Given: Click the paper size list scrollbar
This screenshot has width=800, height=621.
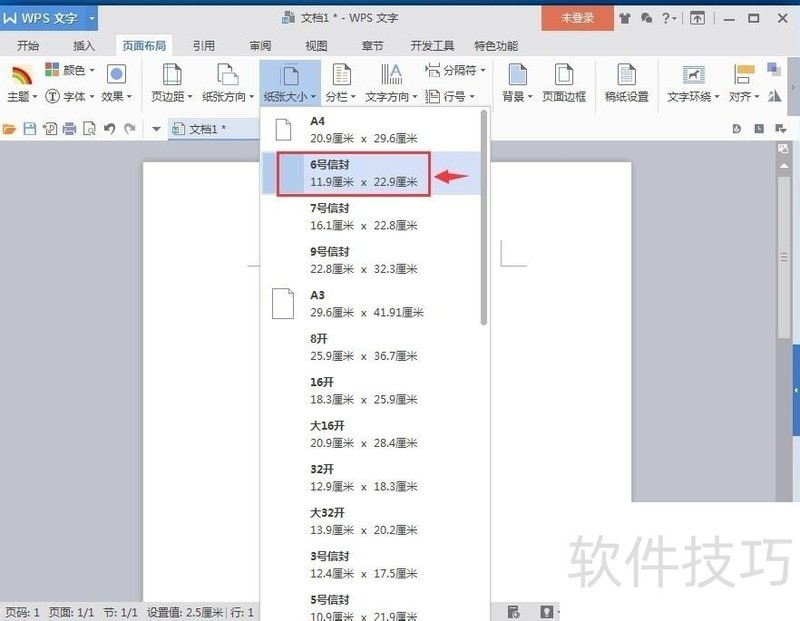Looking at the screenshot, I should (x=484, y=217).
